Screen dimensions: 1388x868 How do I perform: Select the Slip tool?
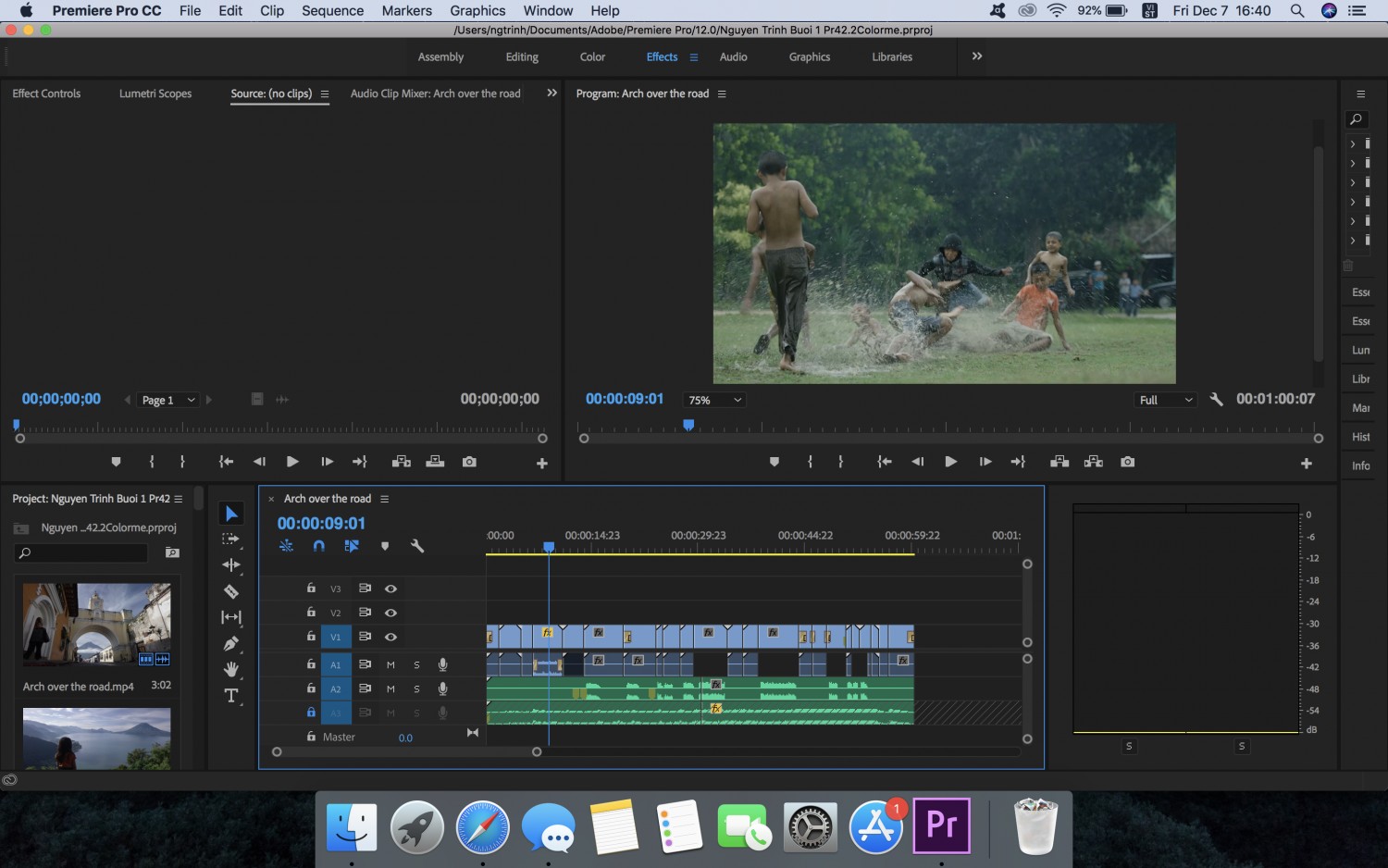[231, 617]
